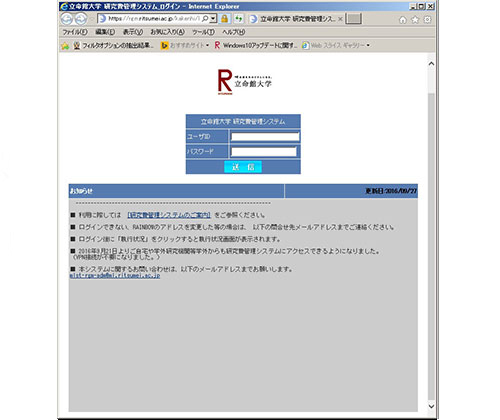Click the add-to-favorites-bar star icon
Image resolution: width=500 pixels, height=420 pixels.
click(65, 45)
